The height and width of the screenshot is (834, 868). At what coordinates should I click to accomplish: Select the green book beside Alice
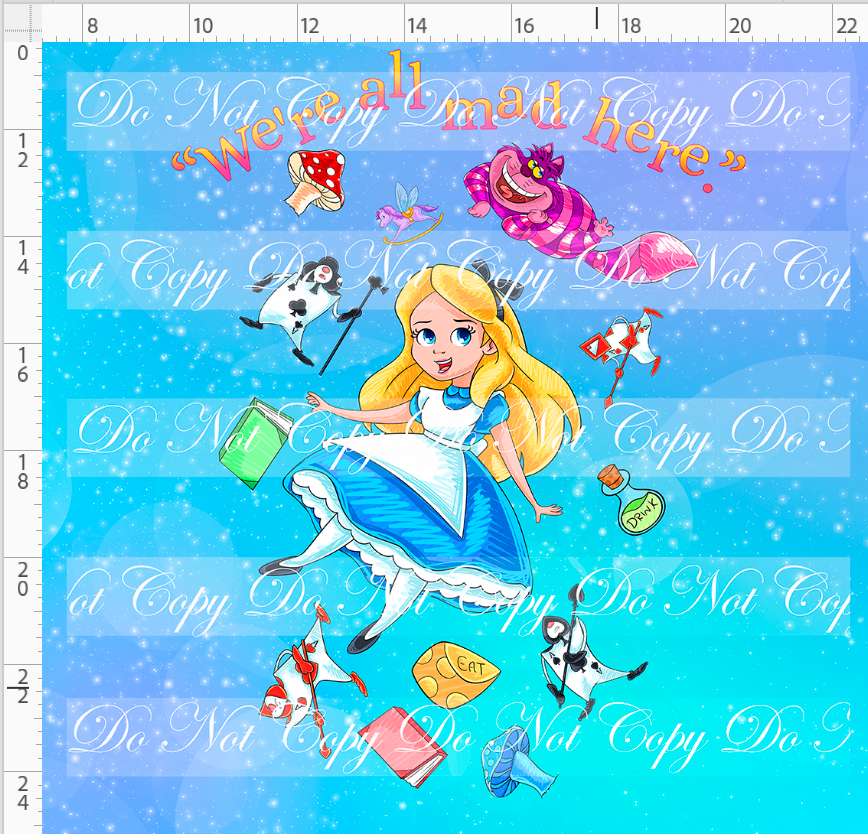pyautogui.click(x=254, y=441)
